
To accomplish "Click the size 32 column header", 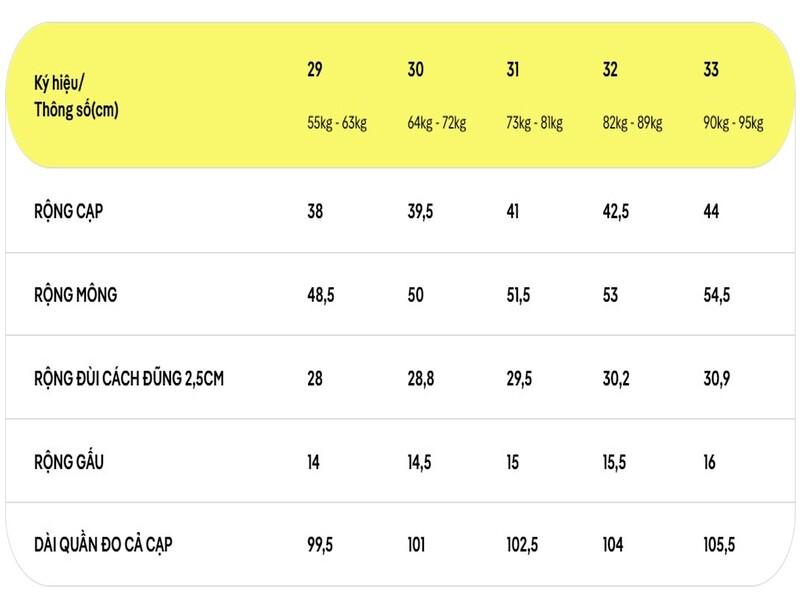I will pos(610,70).
